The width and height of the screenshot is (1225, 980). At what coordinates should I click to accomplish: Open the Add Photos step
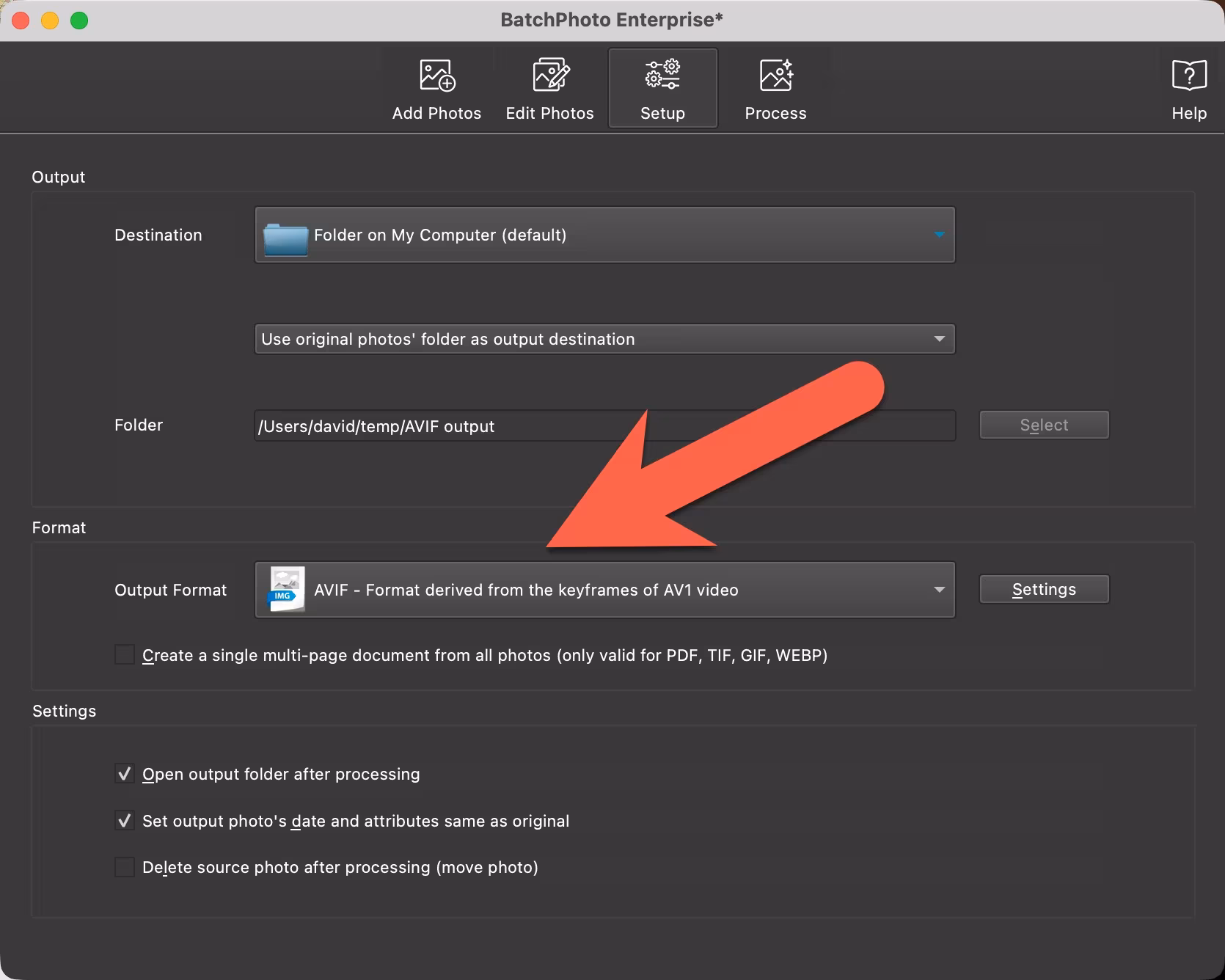[436, 89]
